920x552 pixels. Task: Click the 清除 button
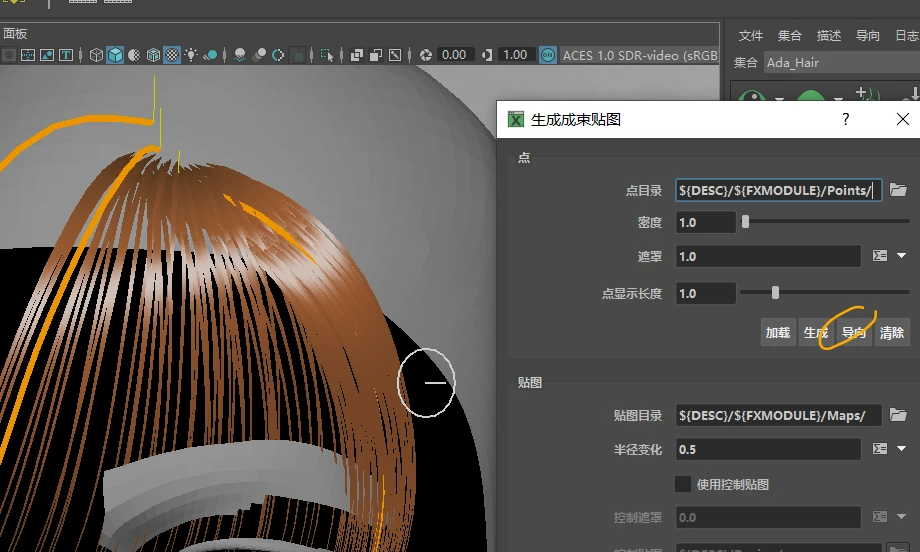coord(891,333)
